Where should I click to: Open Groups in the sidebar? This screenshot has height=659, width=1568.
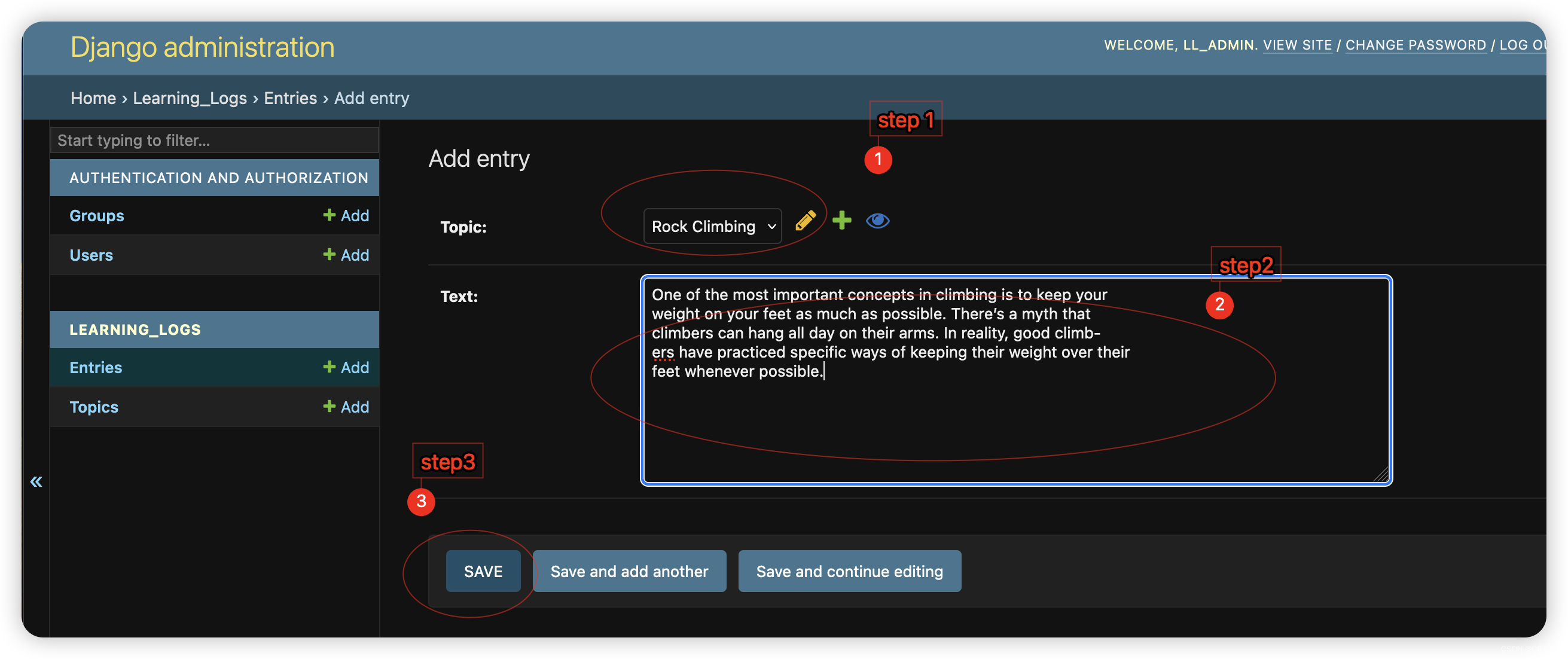point(96,215)
